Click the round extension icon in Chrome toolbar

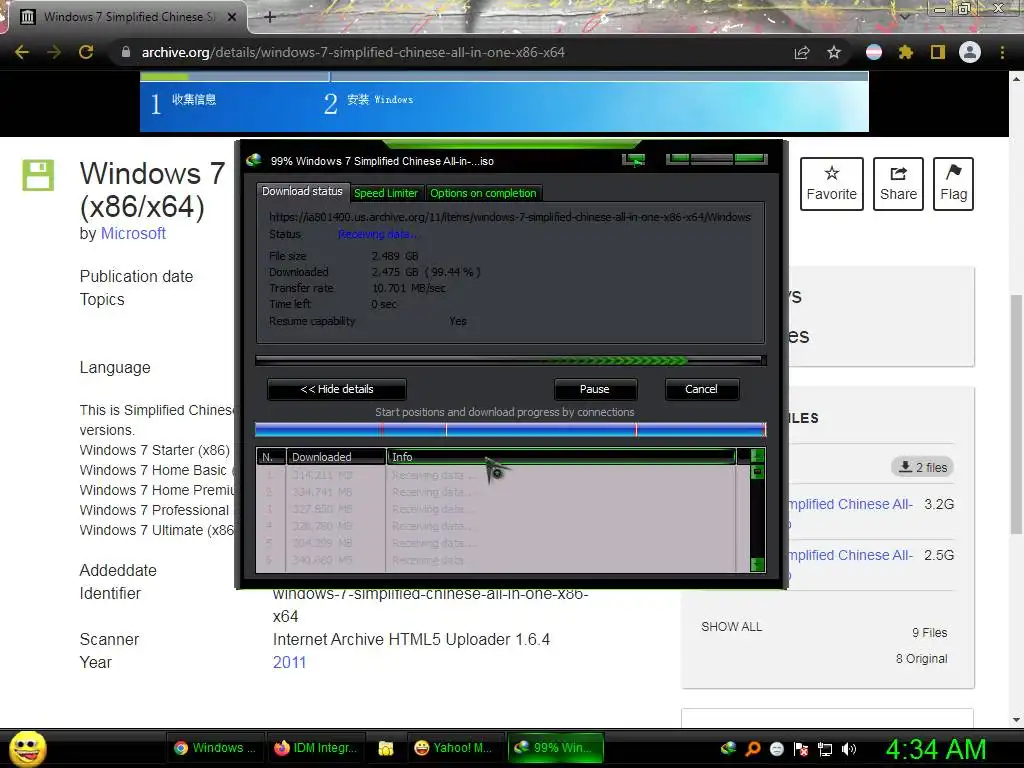pos(874,52)
